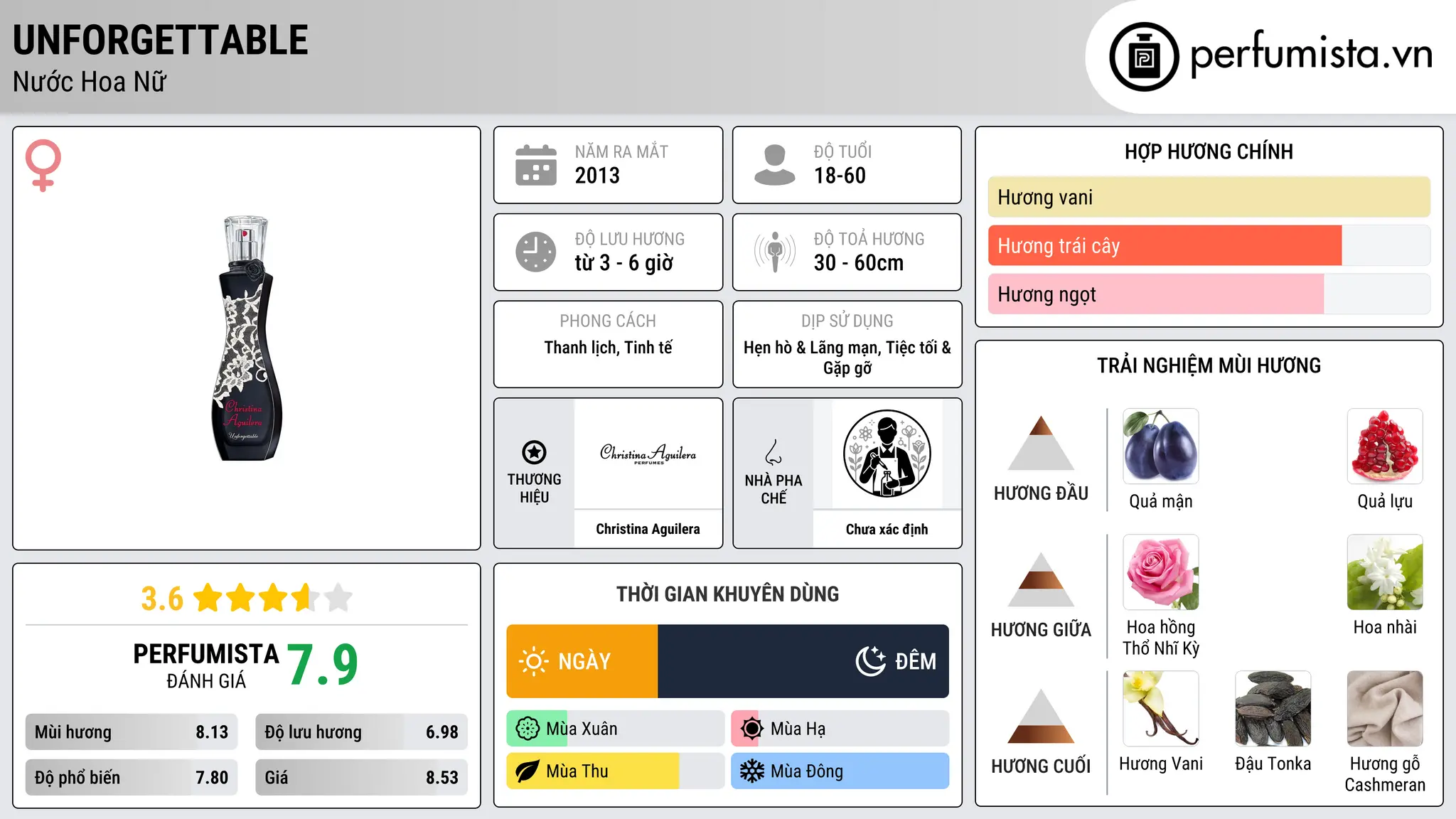Click the Mùi hương 8.13 score bar

tap(132, 732)
